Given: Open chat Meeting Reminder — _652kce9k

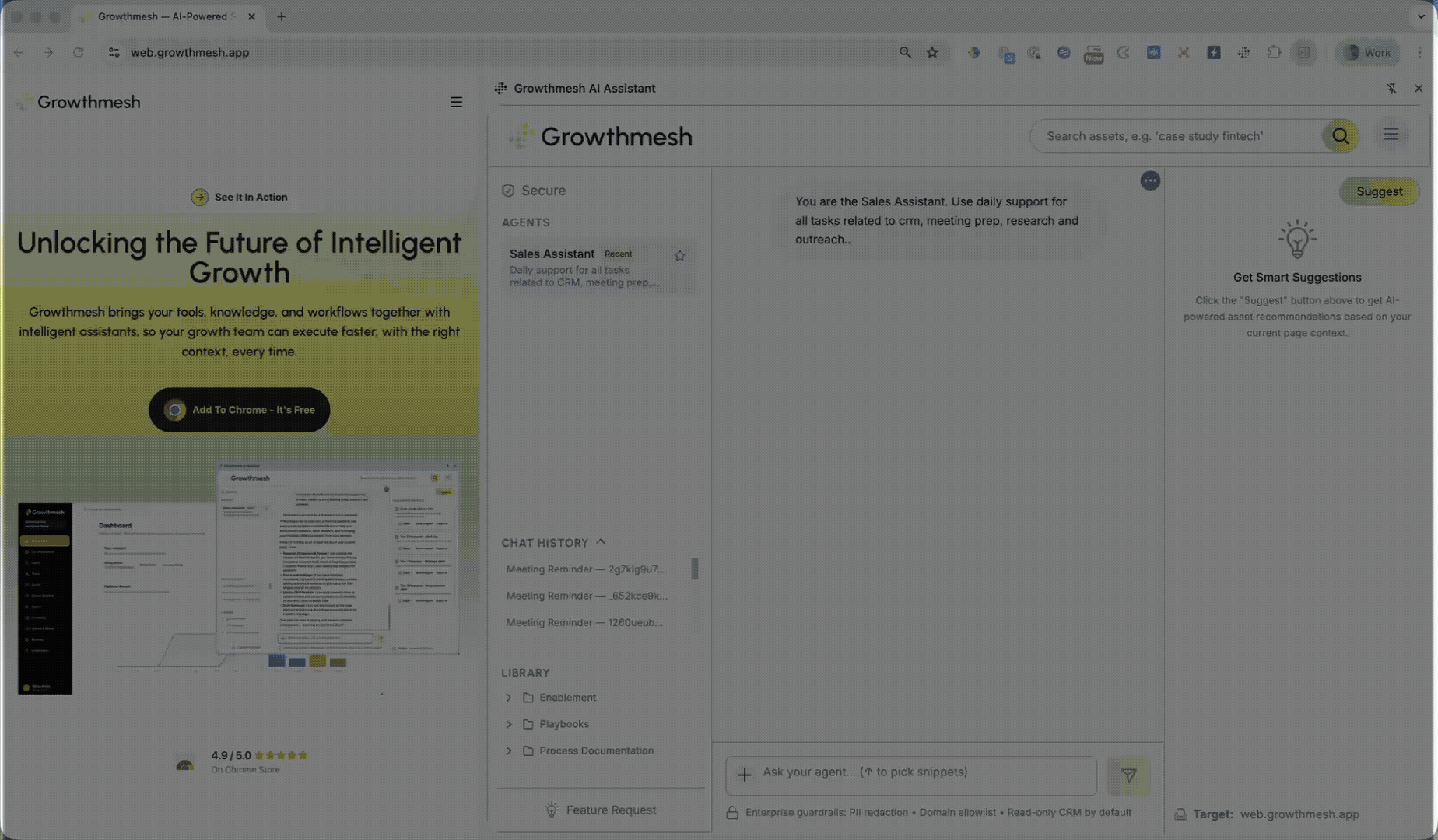Looking at the screenshot, I should point(587,596).
